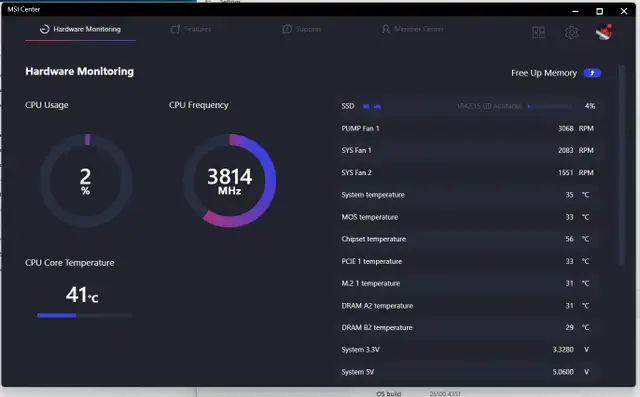Open MSI Center settings gear
The image size is (640, 397).
[571, 32]
